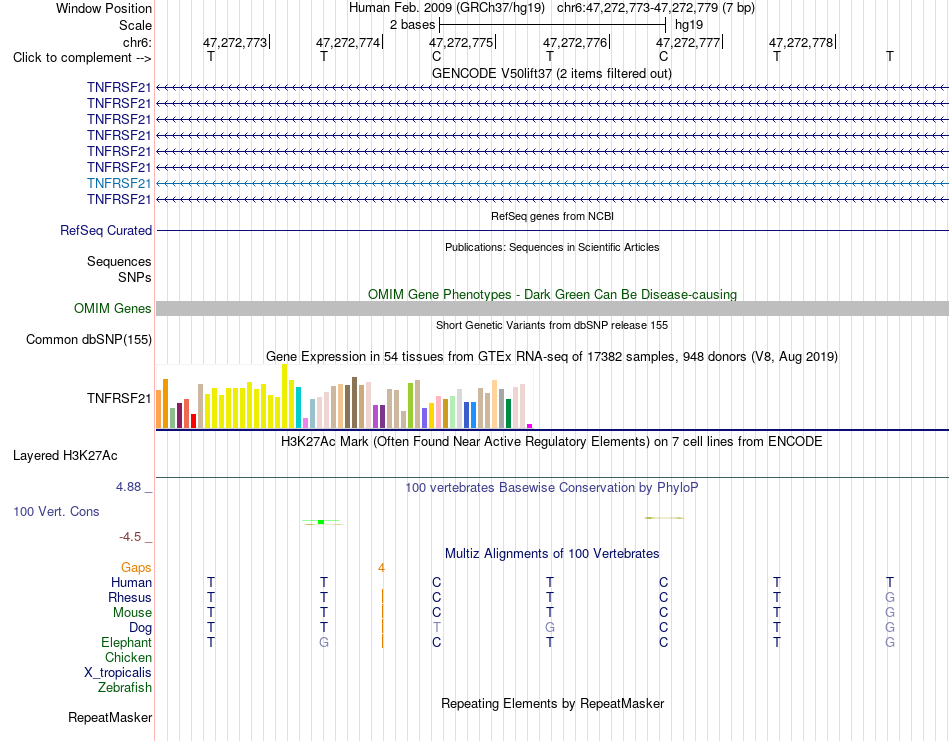This screenshot has width=950, height=741.
Task: Click the Window Position label
Action: [x=104, y=8]
